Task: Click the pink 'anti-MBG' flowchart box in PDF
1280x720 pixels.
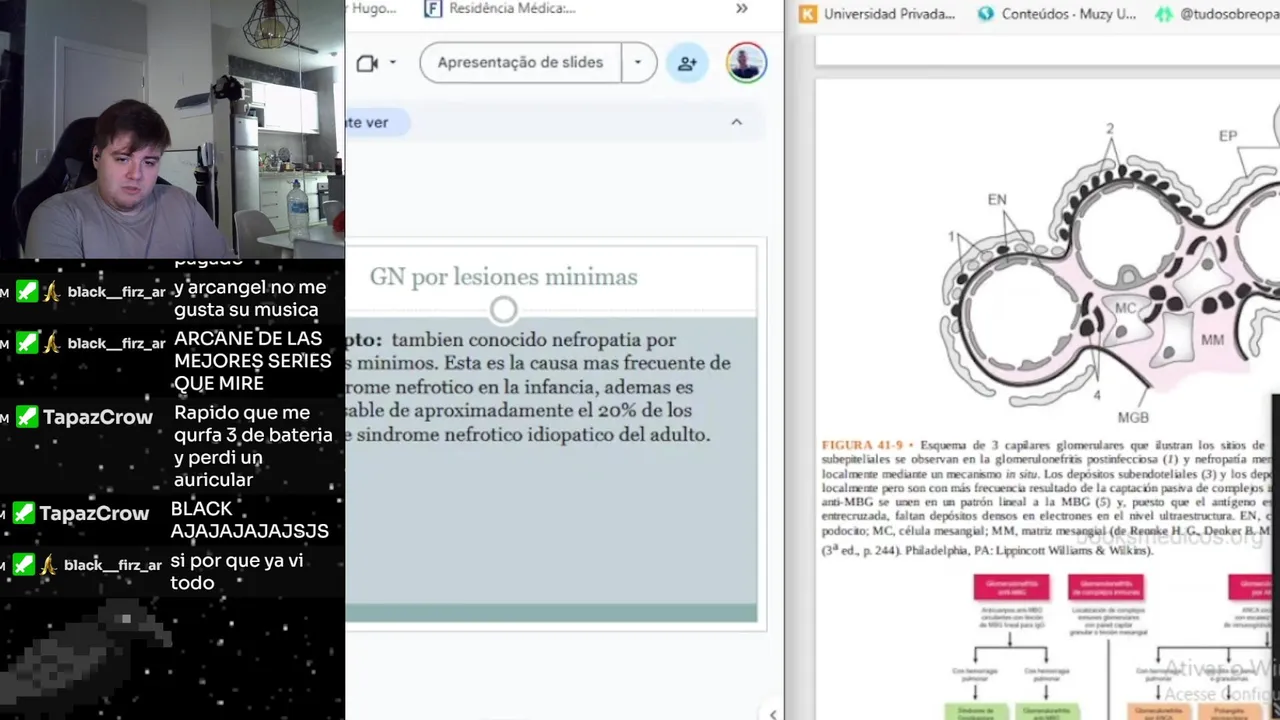Action: click(x=1010, y=587)
